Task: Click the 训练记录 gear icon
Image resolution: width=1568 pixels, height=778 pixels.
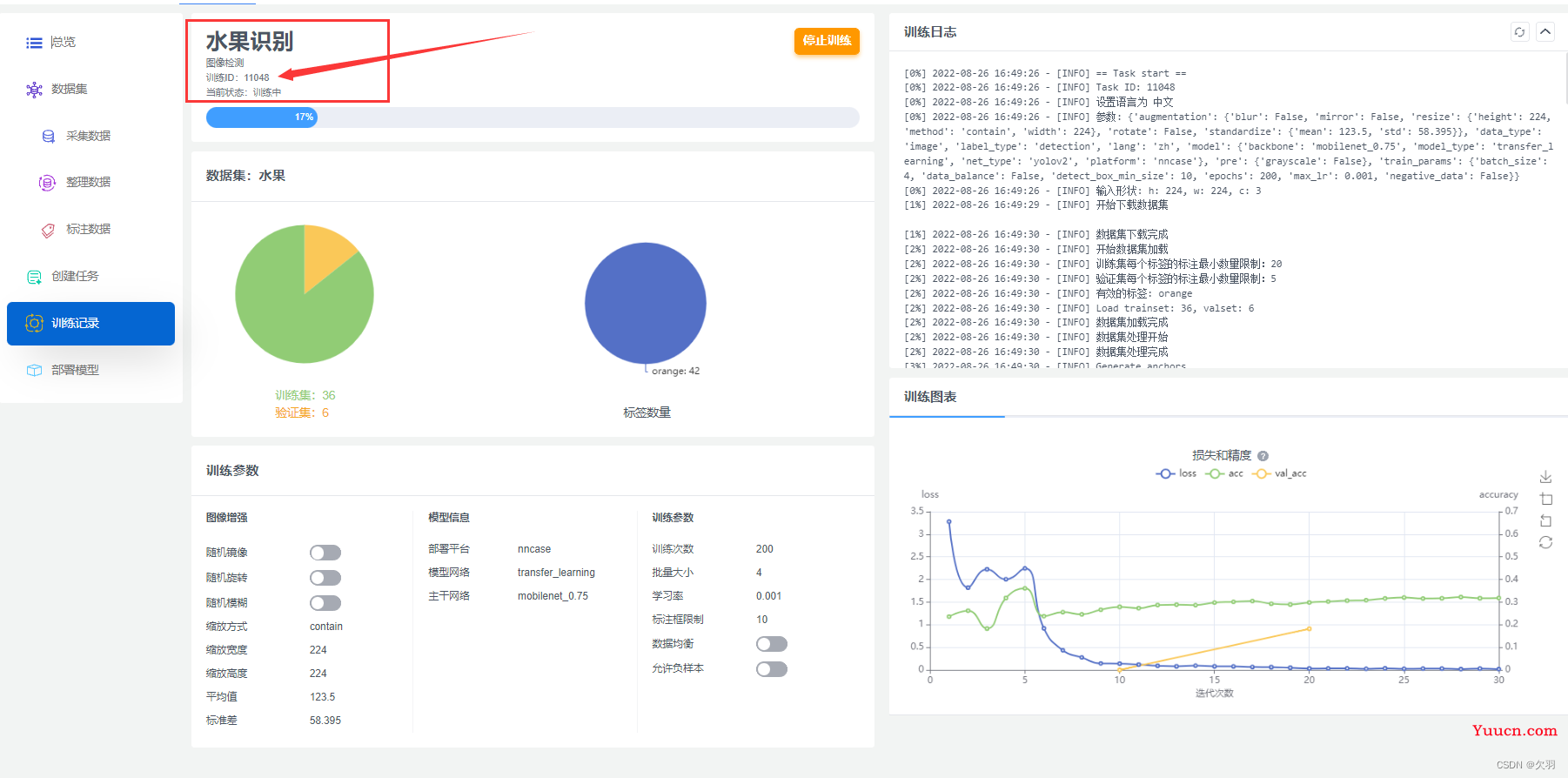Action: [34, 323]
